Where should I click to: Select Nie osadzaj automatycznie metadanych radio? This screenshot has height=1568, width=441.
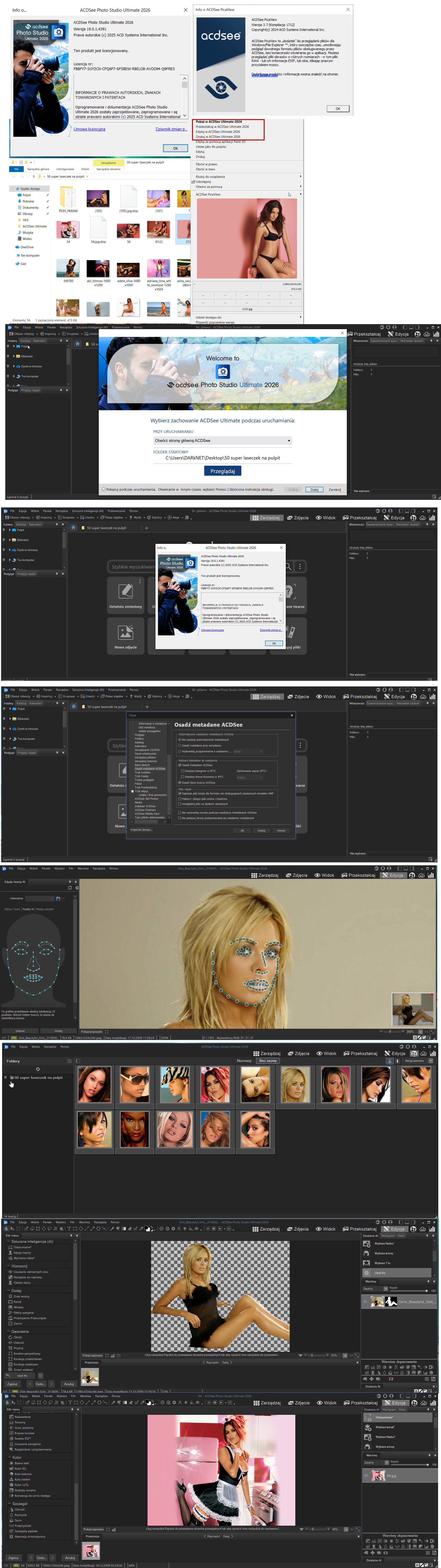point(180,740)
